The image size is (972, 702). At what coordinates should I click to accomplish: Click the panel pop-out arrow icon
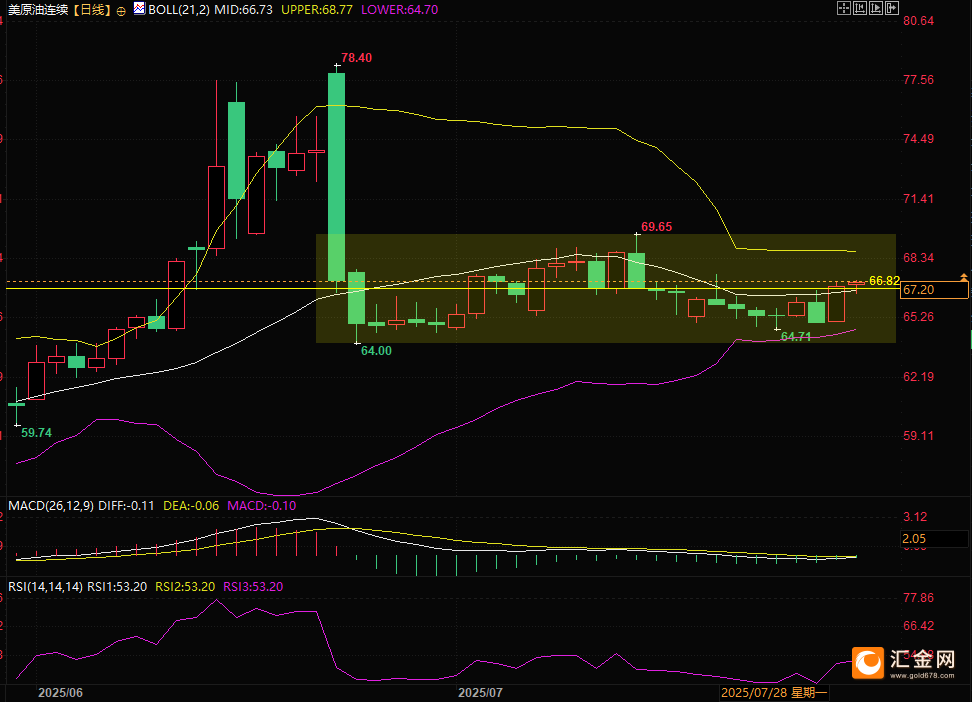(892, 8)
